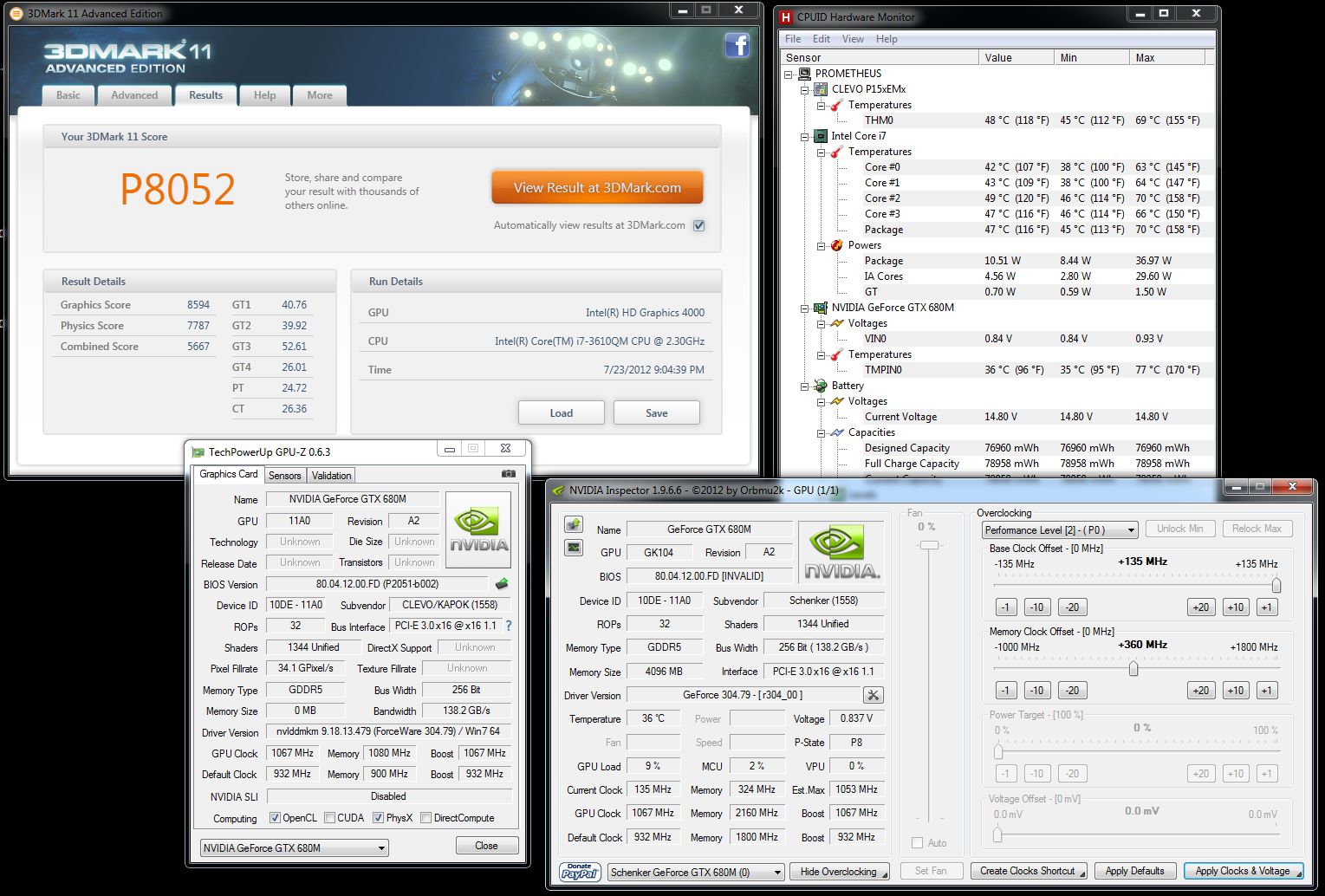Toggle the DirectCompute checkbox in GPU-Z

(426, 817)
